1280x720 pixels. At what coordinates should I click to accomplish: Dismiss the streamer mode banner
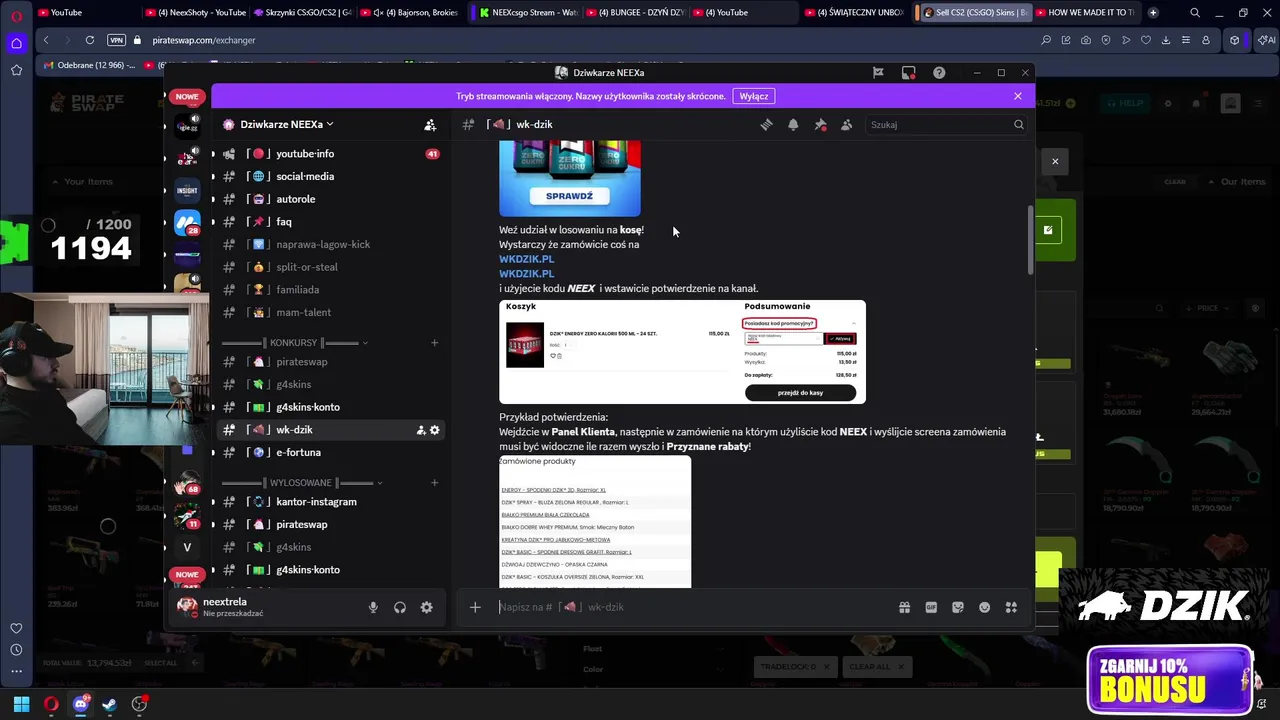[x=1018, y=96]
